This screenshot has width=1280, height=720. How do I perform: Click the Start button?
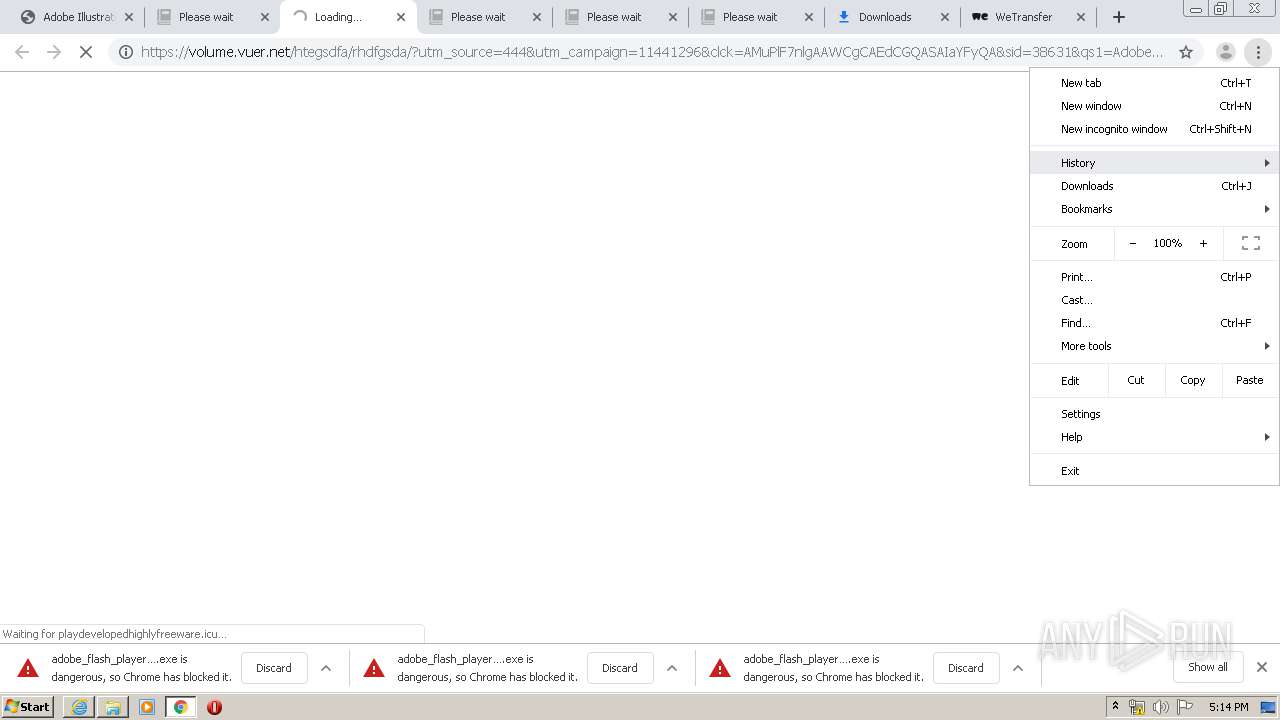[x=28, y=707]
